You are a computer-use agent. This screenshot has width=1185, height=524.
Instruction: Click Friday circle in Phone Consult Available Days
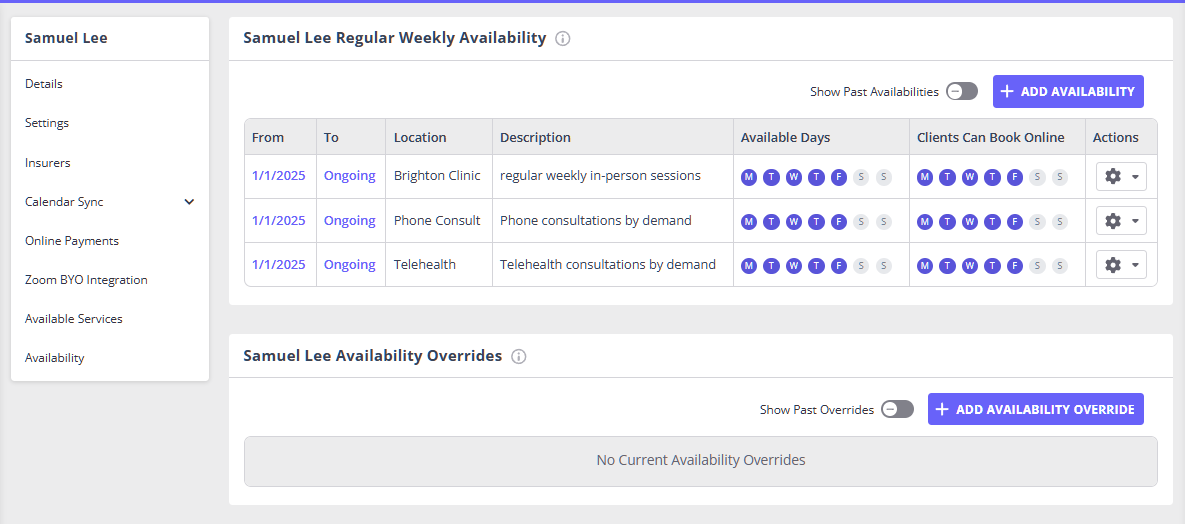839,221
